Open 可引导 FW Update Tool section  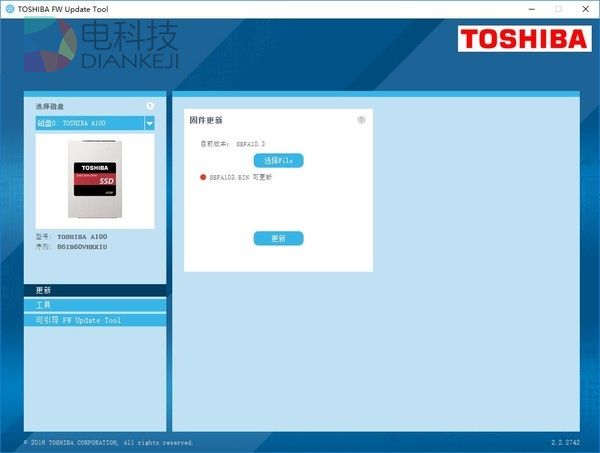click(x=95, y=320)
